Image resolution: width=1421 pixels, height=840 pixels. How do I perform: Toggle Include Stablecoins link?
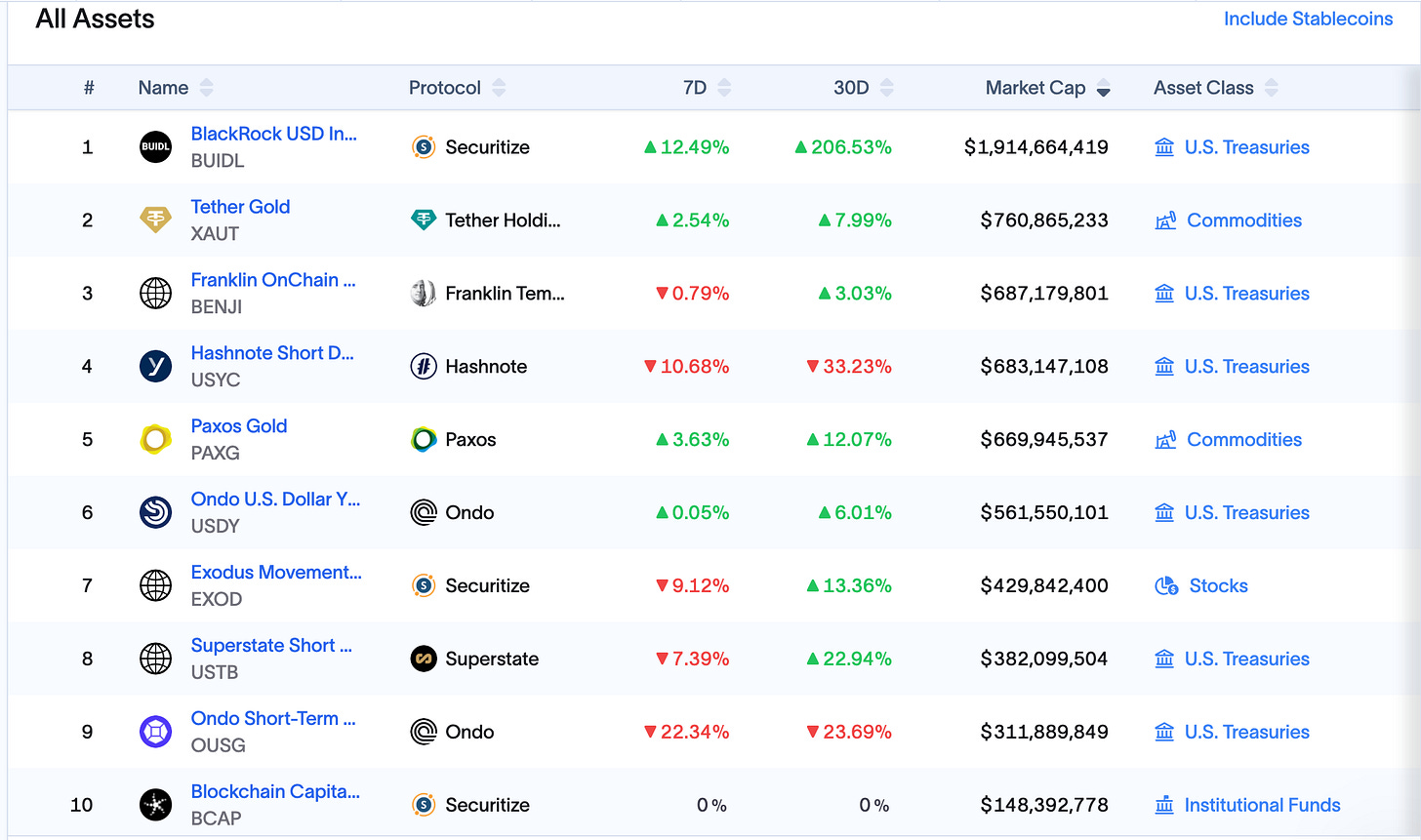pos(1308,20)
